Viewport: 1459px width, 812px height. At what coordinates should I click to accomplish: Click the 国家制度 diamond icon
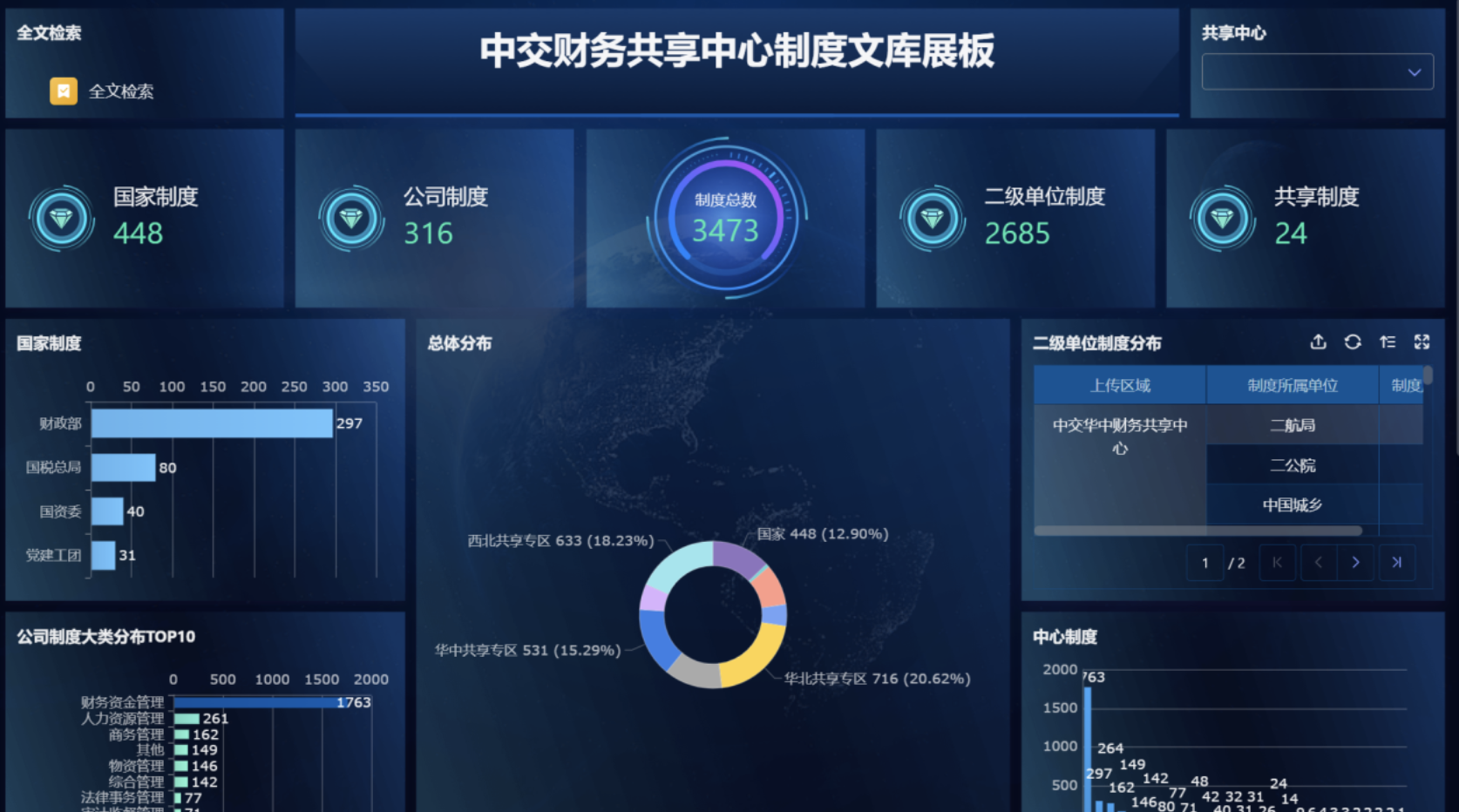point(61,218)
